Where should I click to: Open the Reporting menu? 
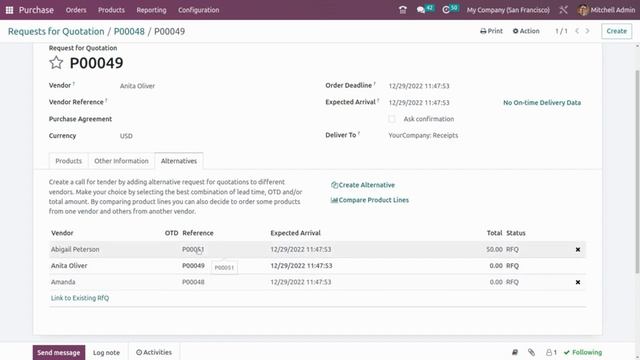(151, 10)
